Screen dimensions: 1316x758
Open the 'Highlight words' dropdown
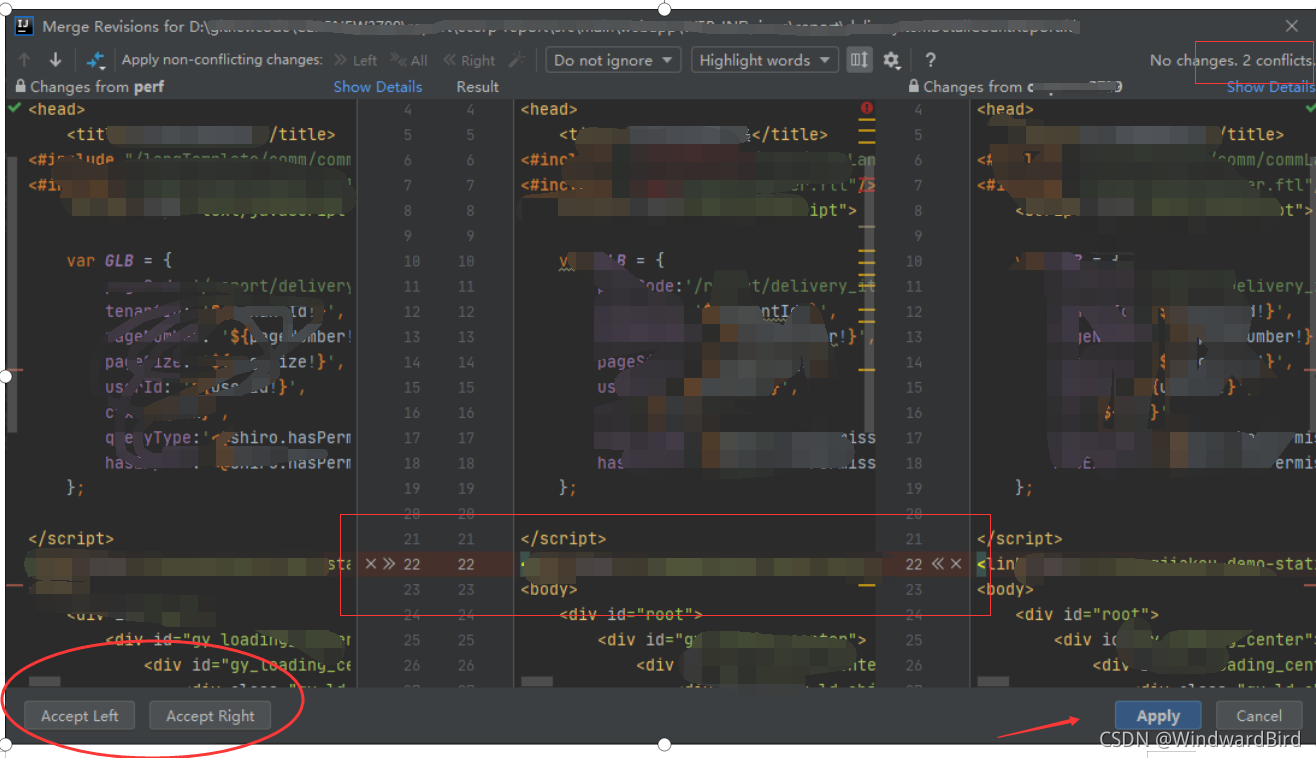click(x=765, y=60)
